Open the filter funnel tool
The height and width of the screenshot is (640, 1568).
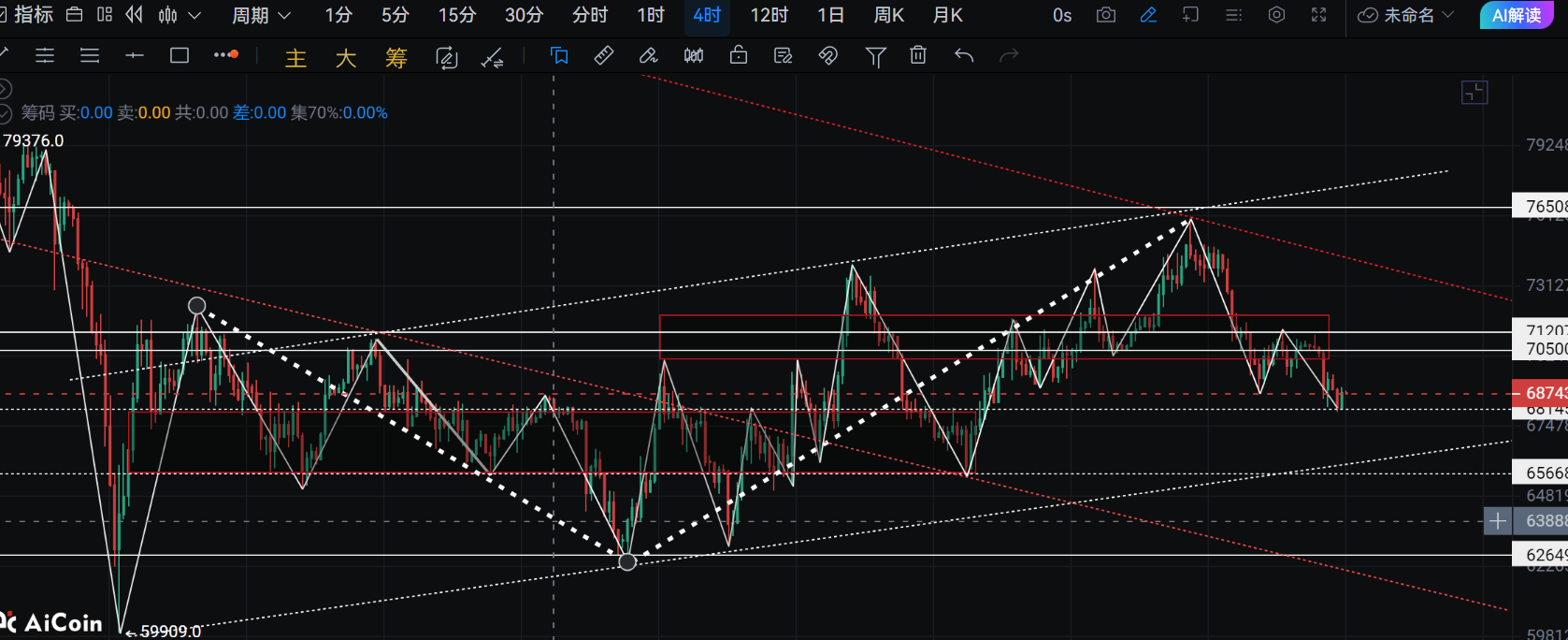click(x=875, y=56)
